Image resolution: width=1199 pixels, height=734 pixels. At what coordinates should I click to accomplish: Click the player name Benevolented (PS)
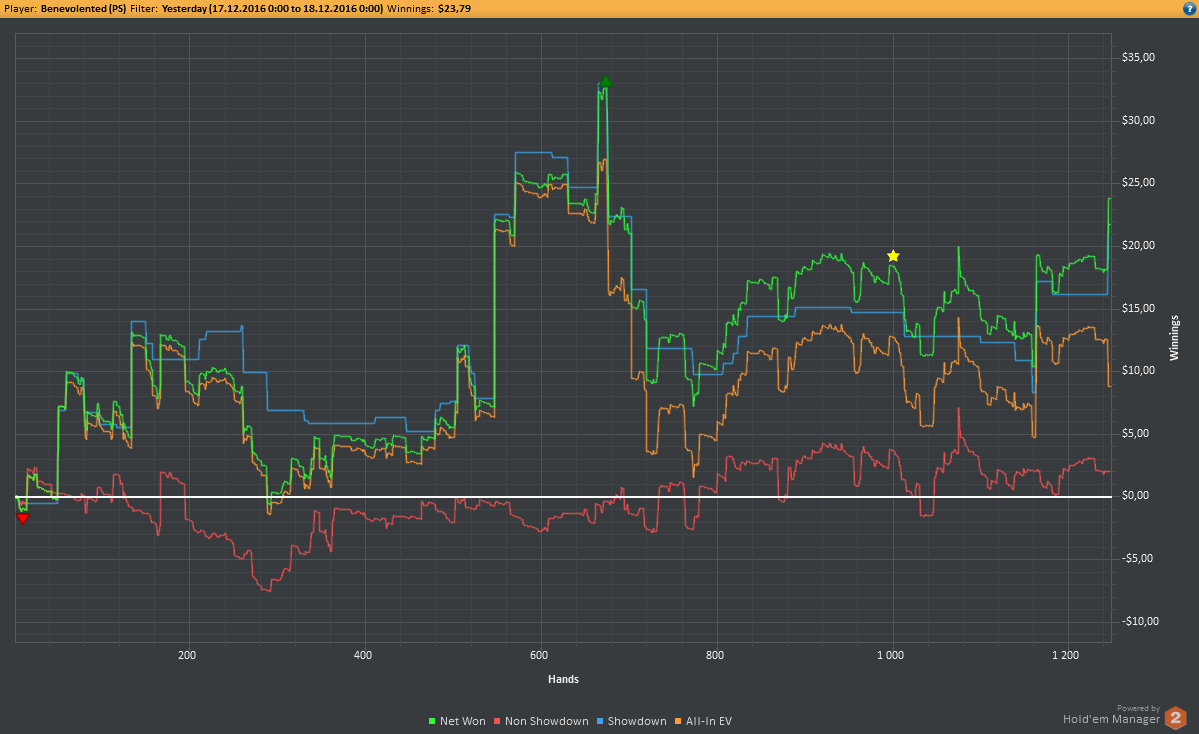click(83, 9)
